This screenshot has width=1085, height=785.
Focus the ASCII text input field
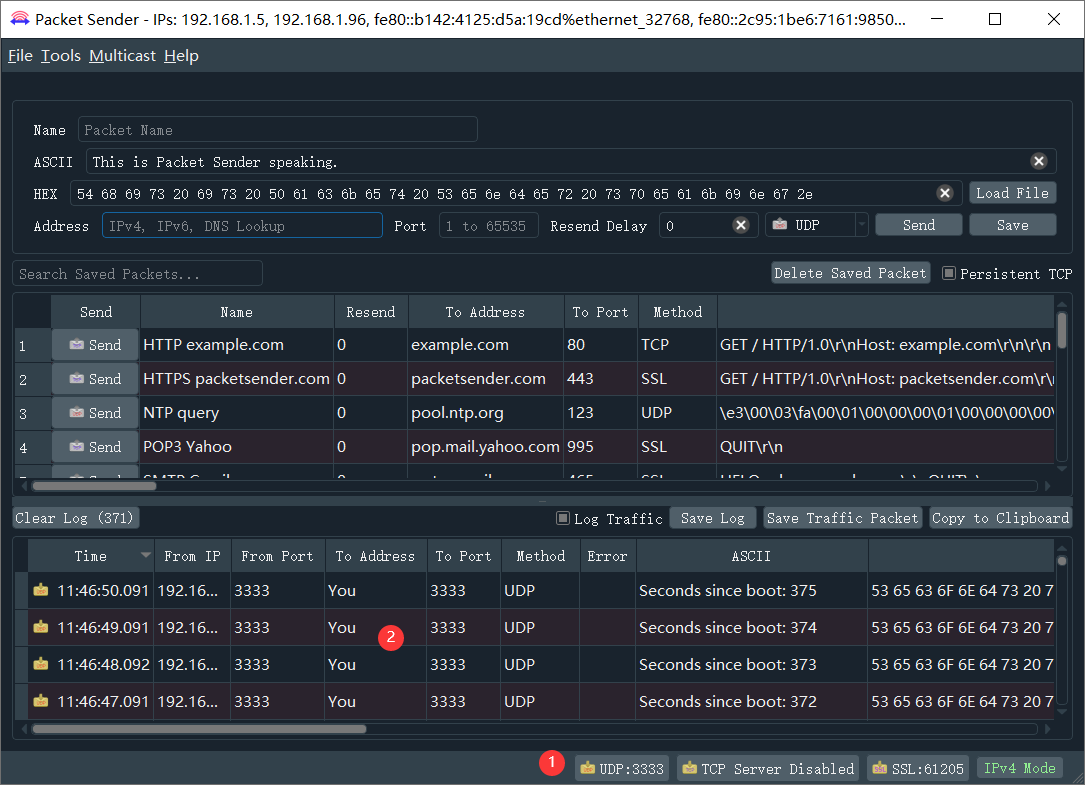tap(571, 161)
